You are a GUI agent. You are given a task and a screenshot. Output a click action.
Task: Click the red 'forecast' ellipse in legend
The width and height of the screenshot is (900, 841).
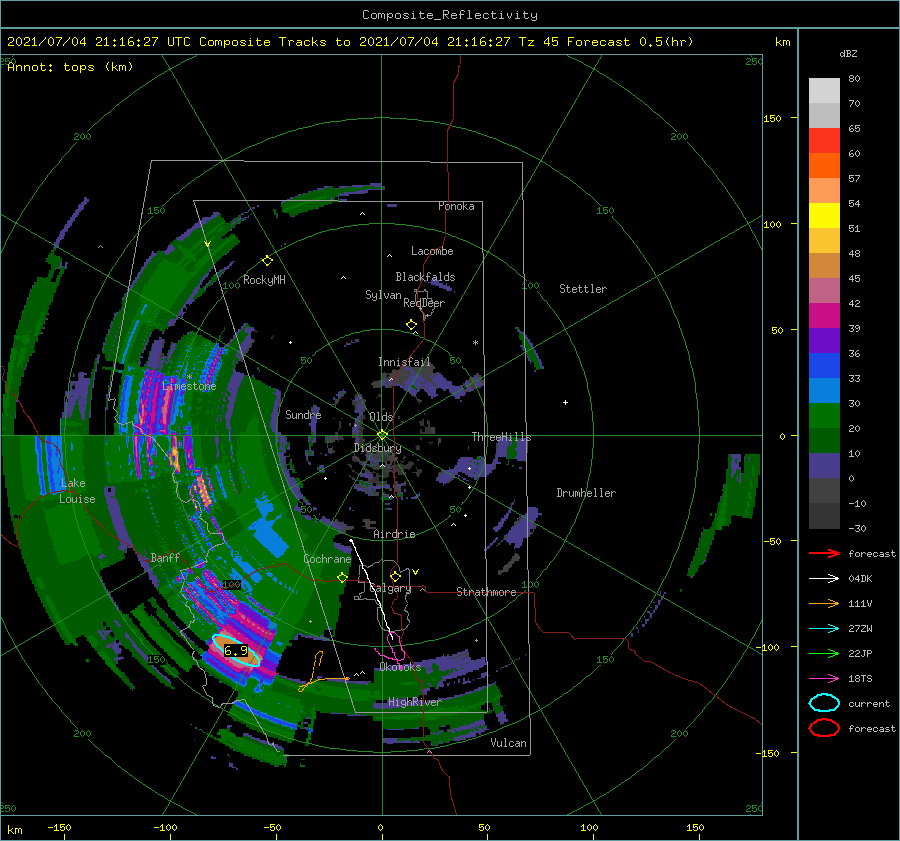824,728
